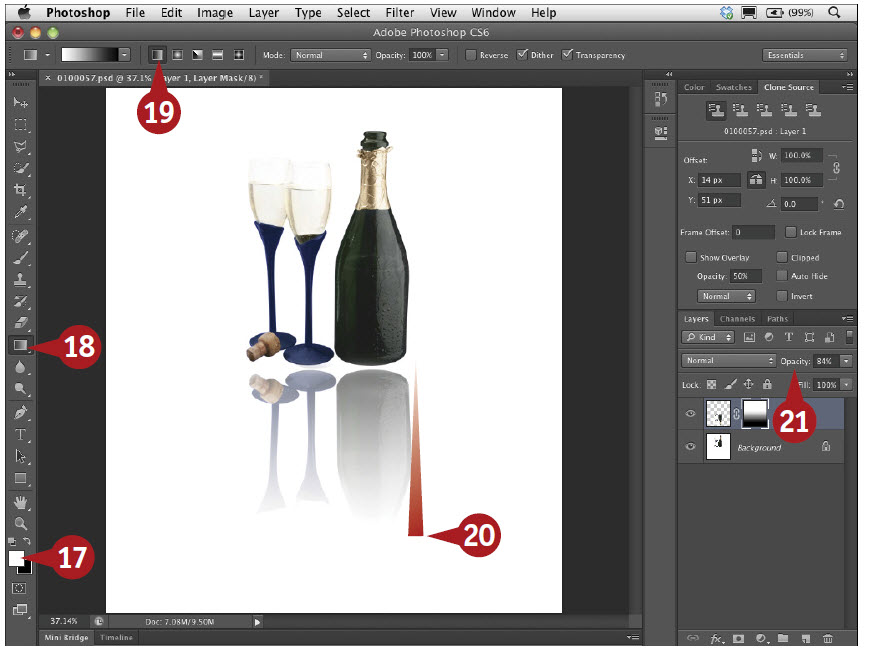Open the layer Kind filter dropdown

(708, 337)
